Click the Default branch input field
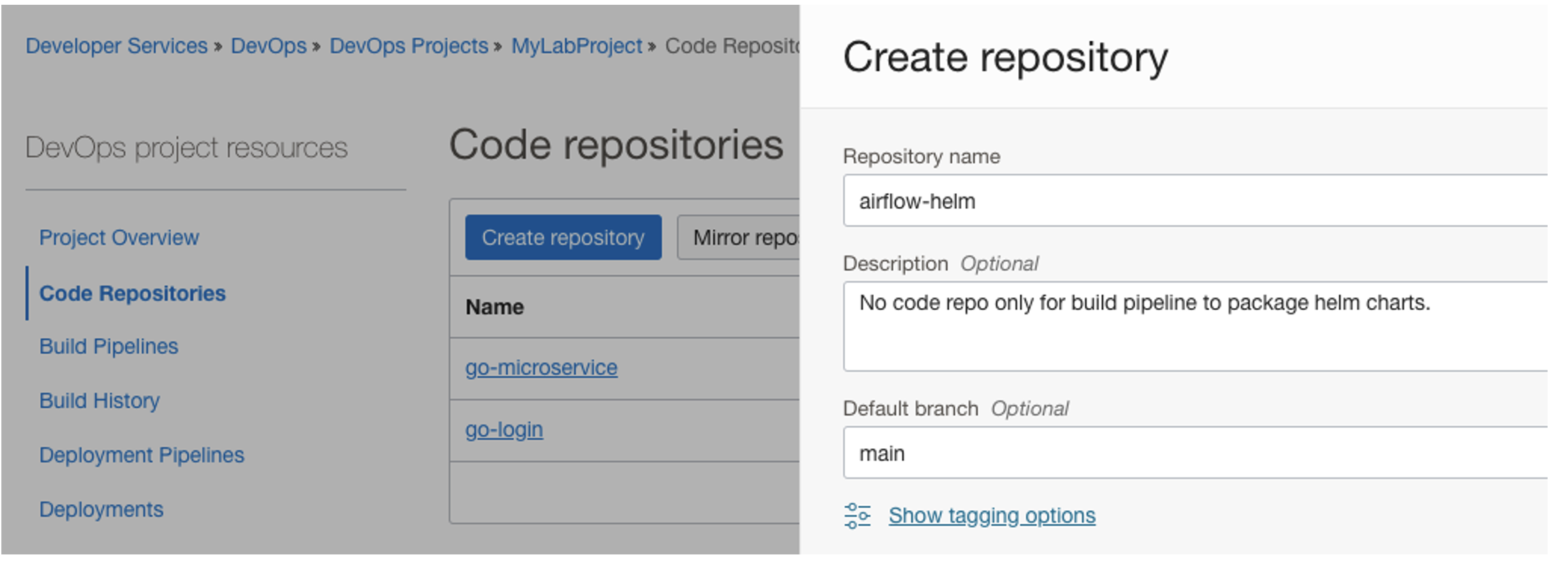 click(1191, 453)
